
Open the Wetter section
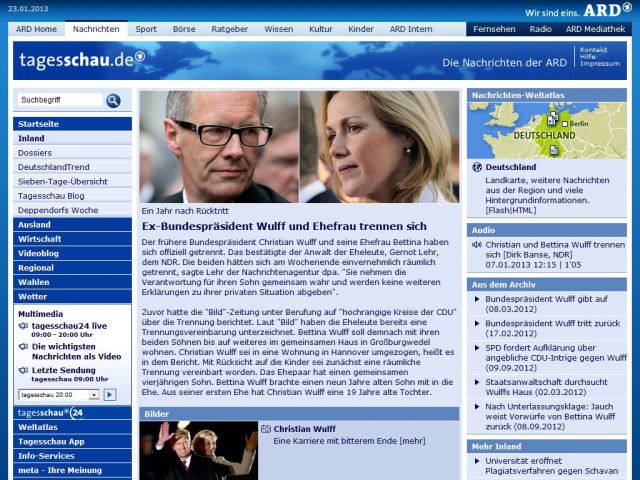point(73,296)
